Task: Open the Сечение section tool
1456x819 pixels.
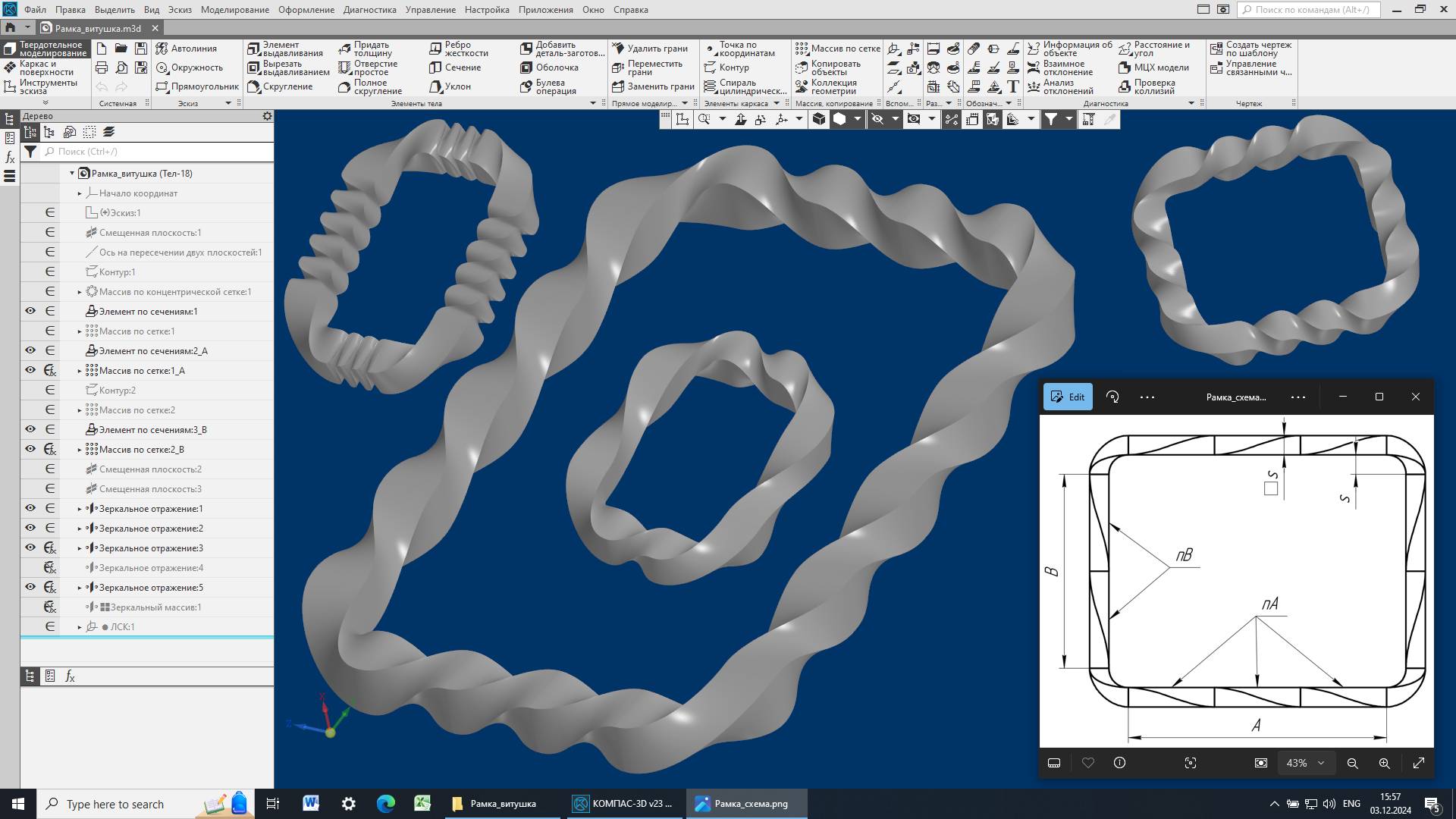Action: coord(455,67)
